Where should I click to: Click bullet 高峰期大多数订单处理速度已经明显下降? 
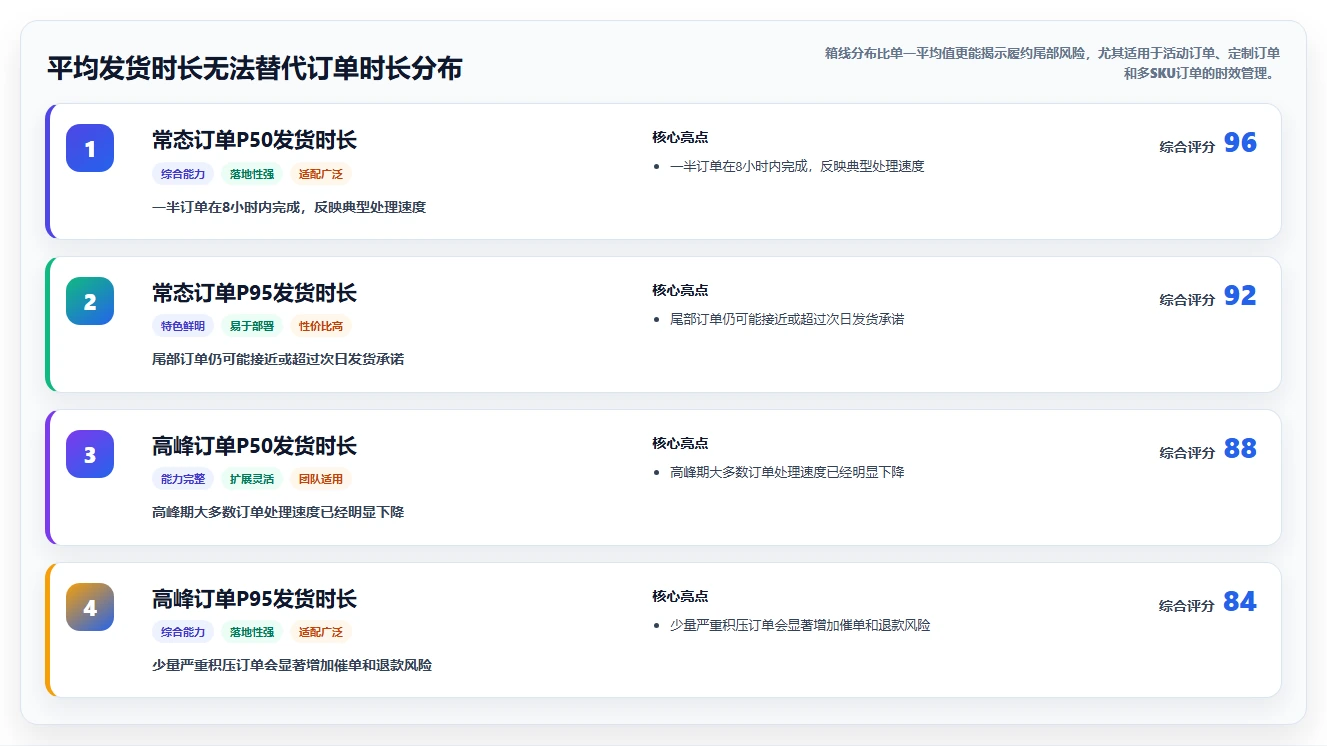787,472
